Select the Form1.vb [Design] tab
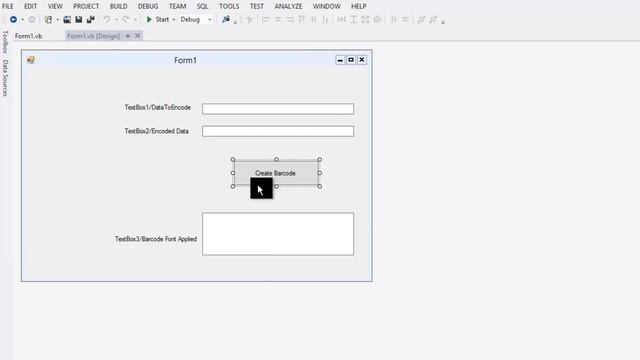The height and width of the screenshot is (360, 640). [93, 36]
